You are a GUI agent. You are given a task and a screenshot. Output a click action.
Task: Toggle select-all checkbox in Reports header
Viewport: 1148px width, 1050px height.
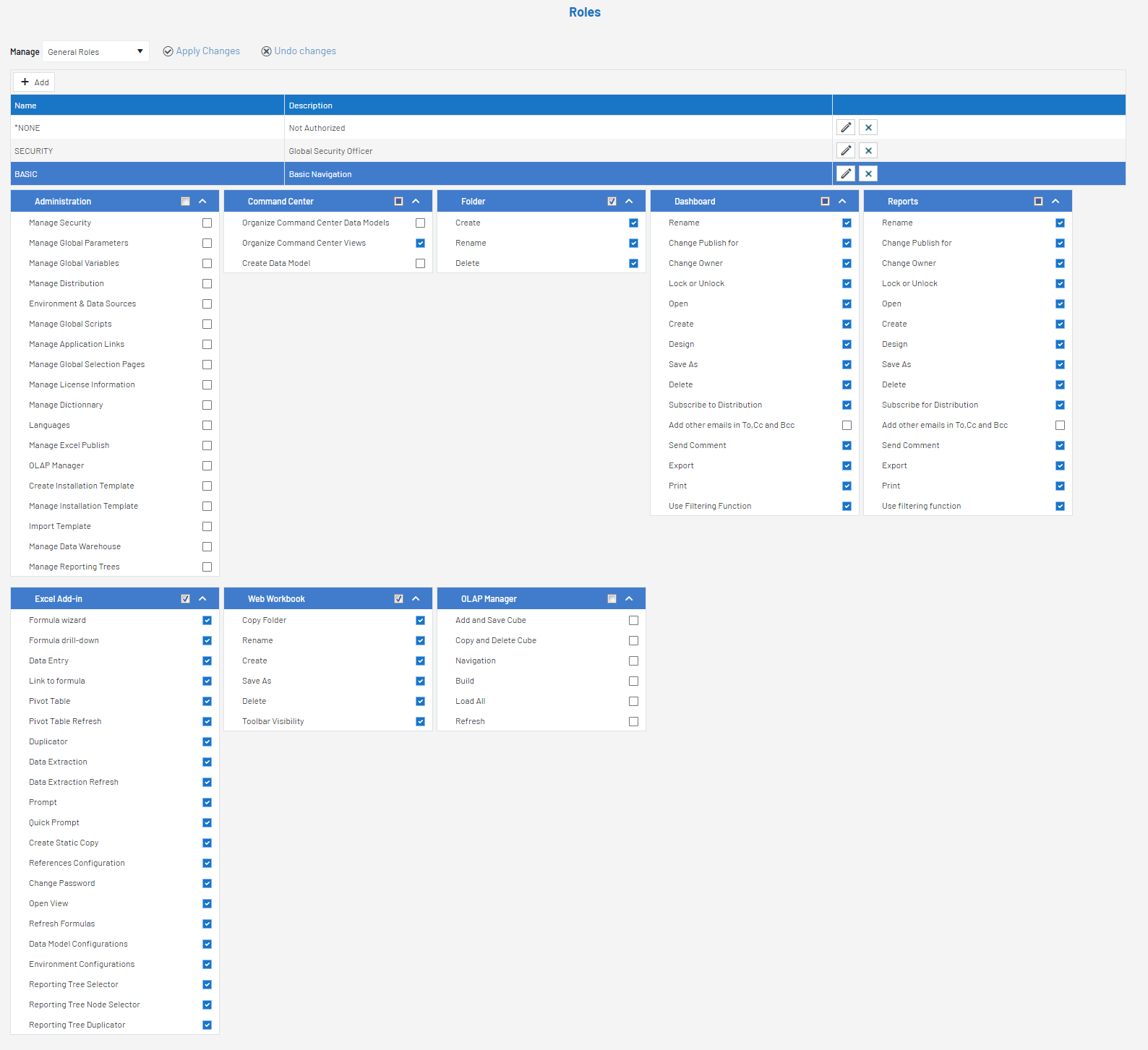tap(1038, 202)
